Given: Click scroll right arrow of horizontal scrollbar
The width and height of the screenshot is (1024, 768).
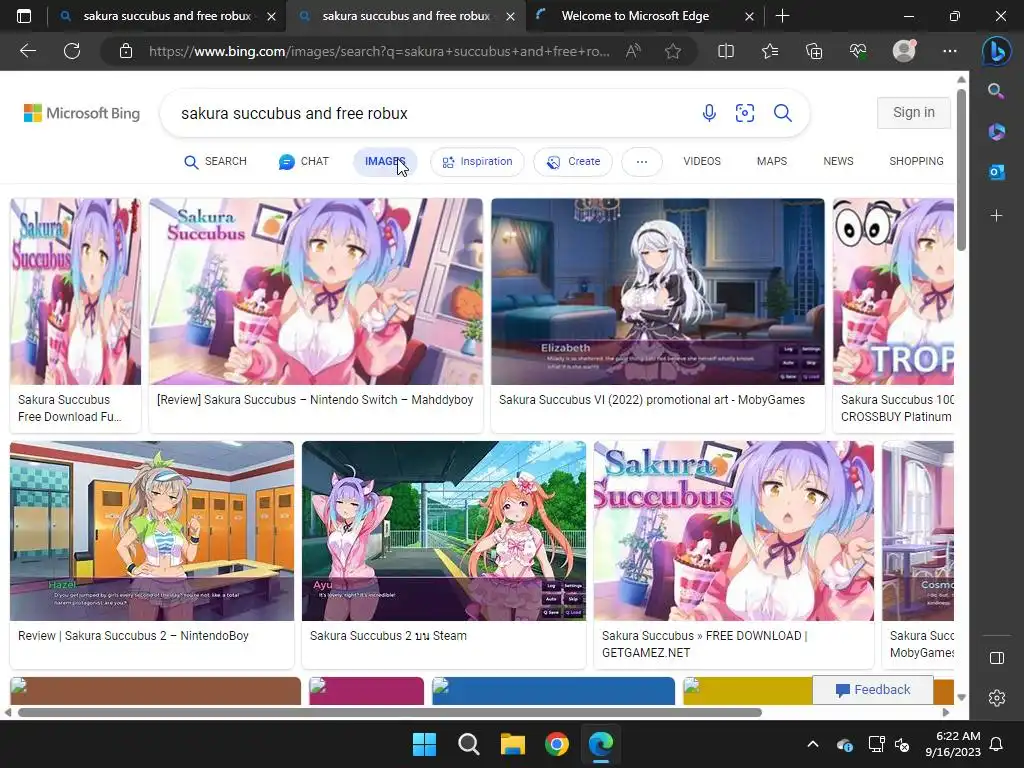Looking at the screenshot, I should (946, 712).
